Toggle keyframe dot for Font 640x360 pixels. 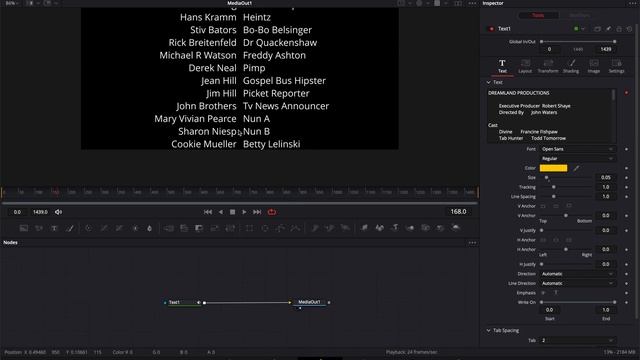coord(627,149)
